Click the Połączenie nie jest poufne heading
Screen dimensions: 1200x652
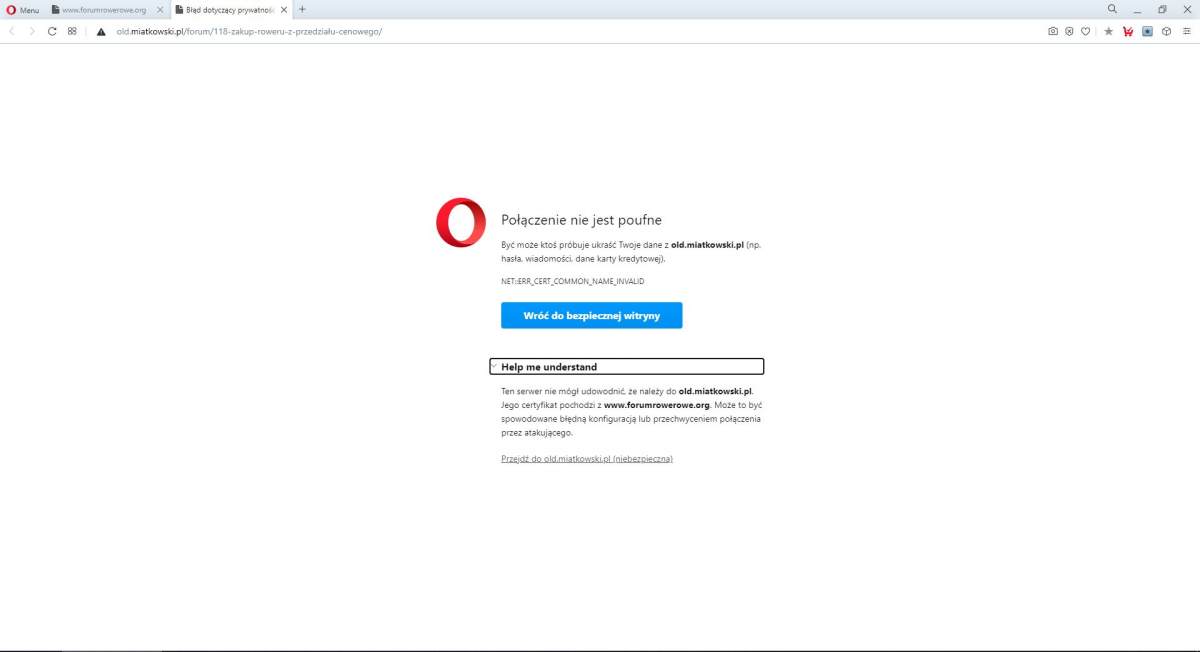(x=581, y=220)
